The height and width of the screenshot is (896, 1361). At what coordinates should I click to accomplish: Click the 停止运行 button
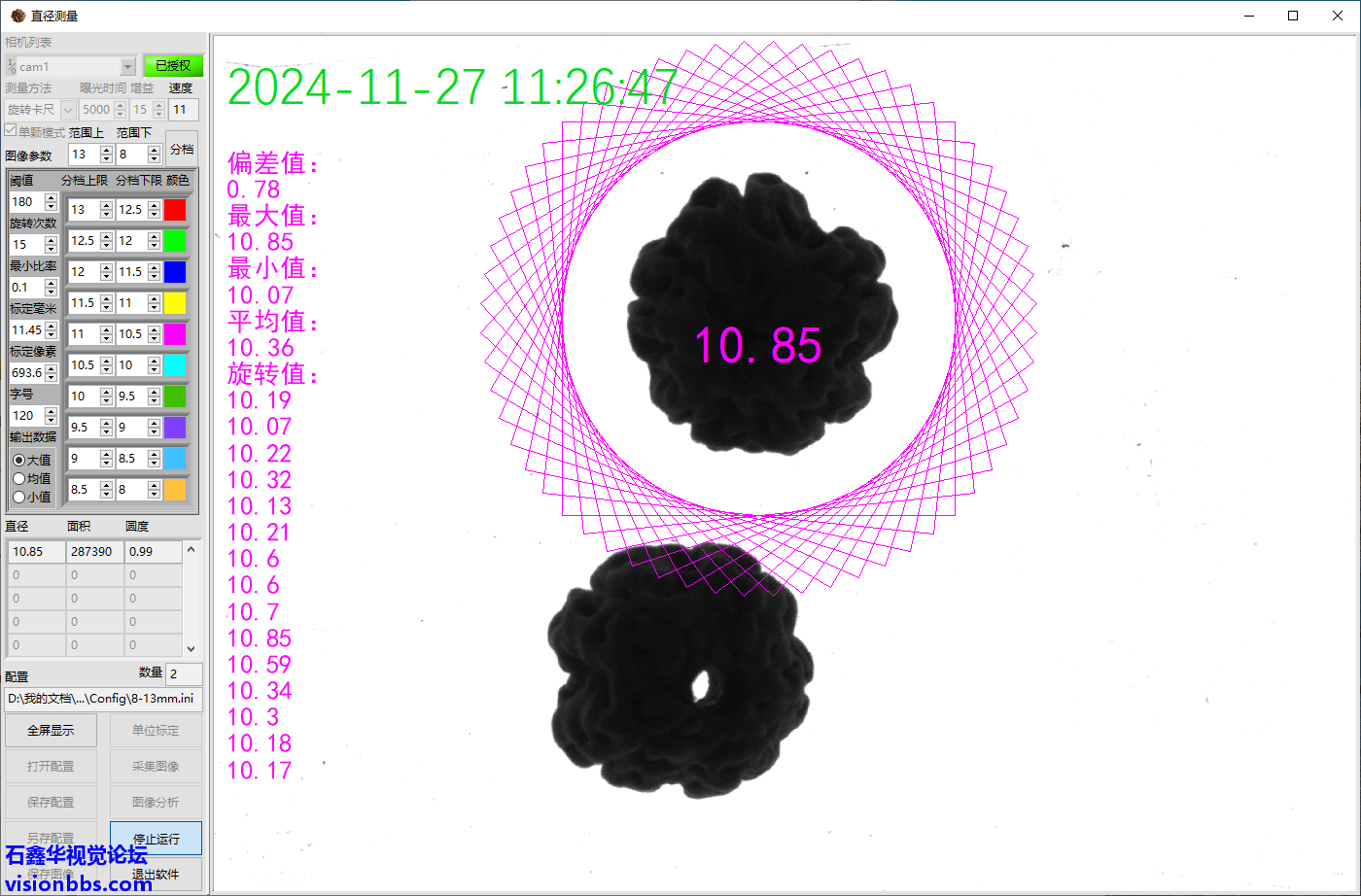[156, 839]
